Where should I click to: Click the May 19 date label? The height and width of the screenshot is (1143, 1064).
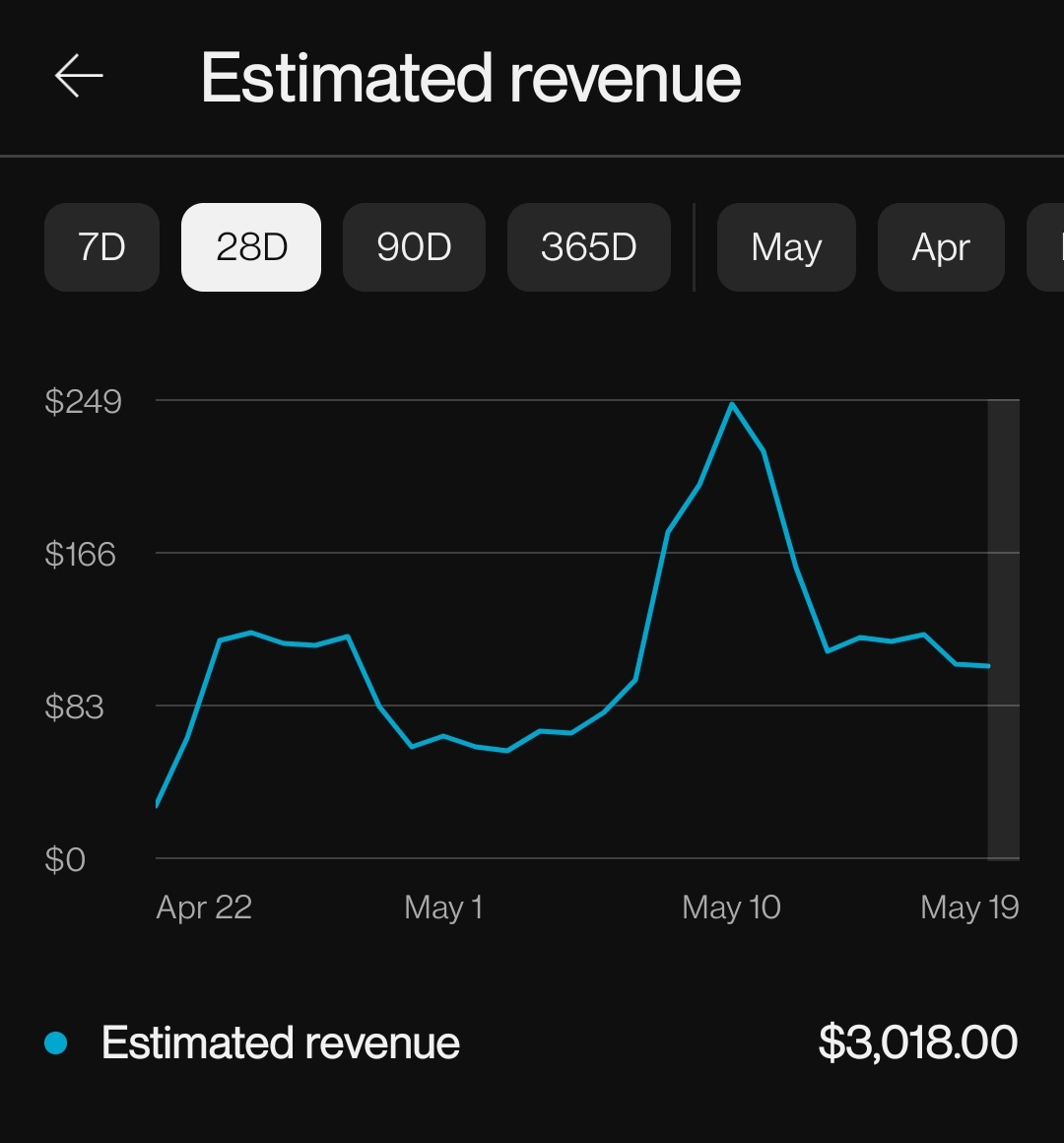[x=970, y=908]
